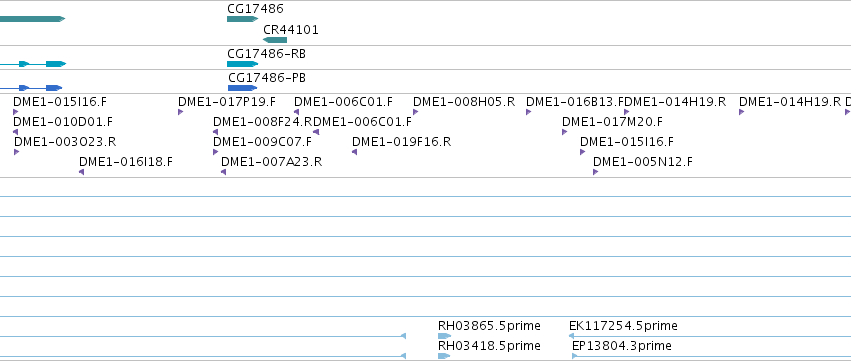Select the CG17486-RB transcript glyph
Image resolution: width=851 pixels, height=361 pixels.
[x=242, y=64]
